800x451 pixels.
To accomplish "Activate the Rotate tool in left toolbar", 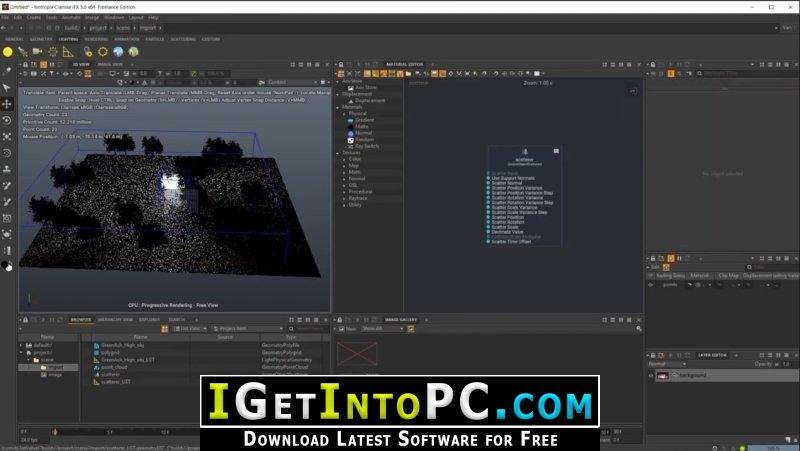I will tap(7, 120).
